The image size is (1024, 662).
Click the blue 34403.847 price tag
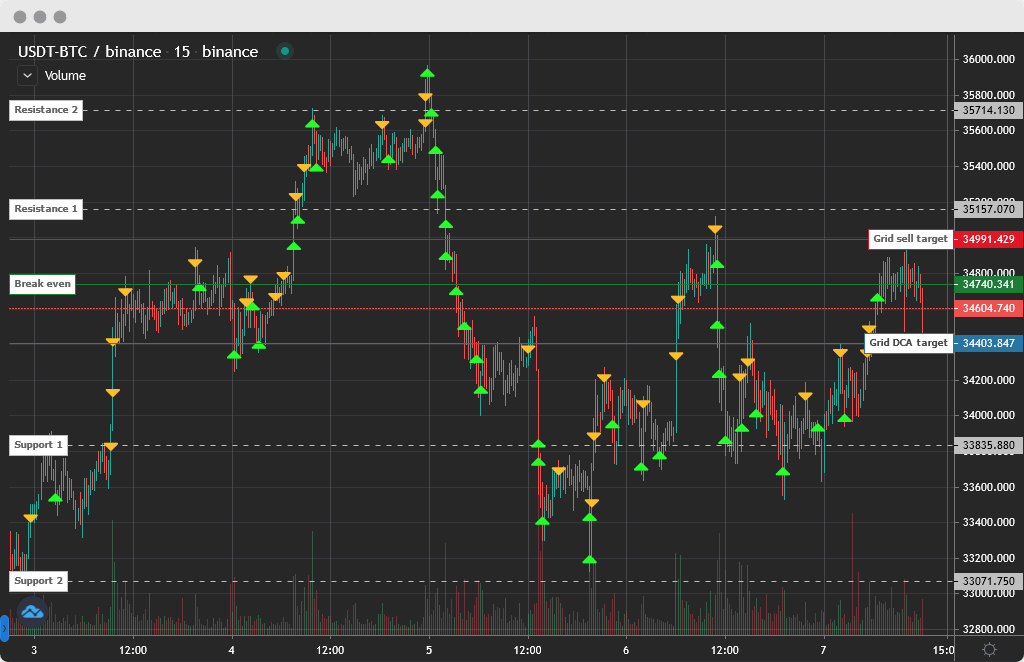[988, 343]
